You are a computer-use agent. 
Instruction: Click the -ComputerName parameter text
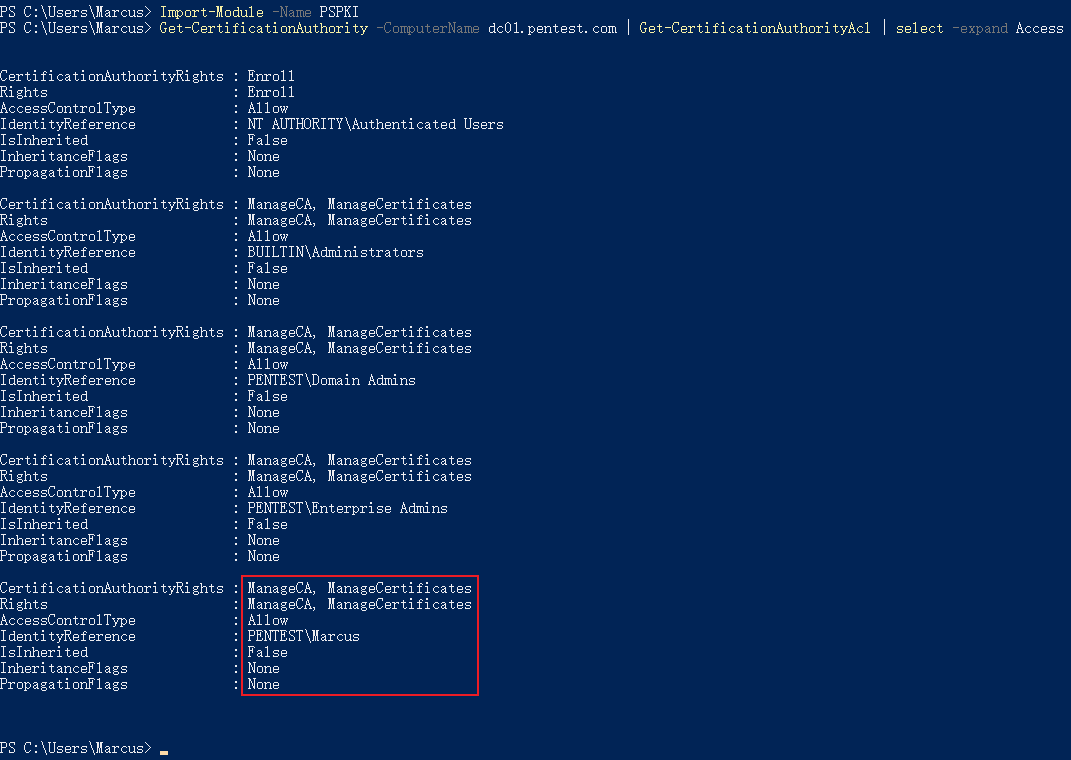428,29
